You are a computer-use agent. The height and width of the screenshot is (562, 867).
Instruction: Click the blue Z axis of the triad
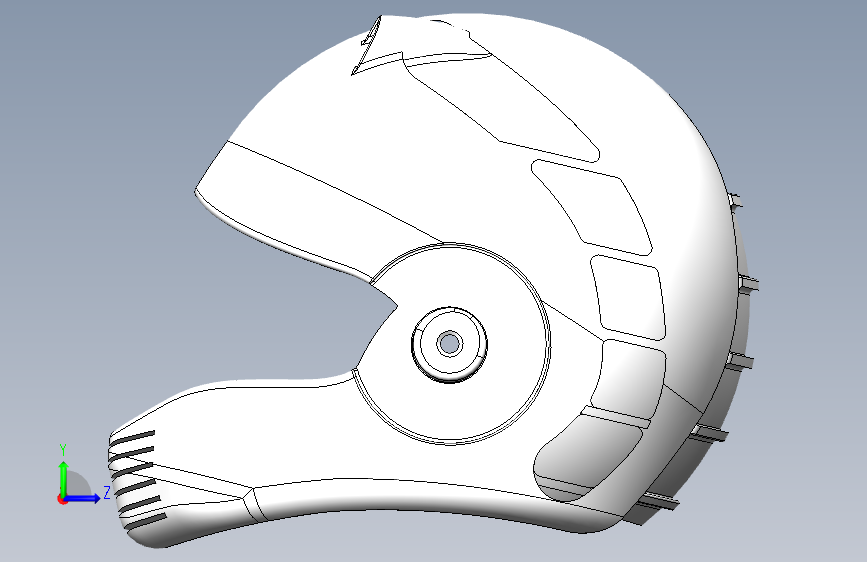pyautogui.click(x=84, y=498)
